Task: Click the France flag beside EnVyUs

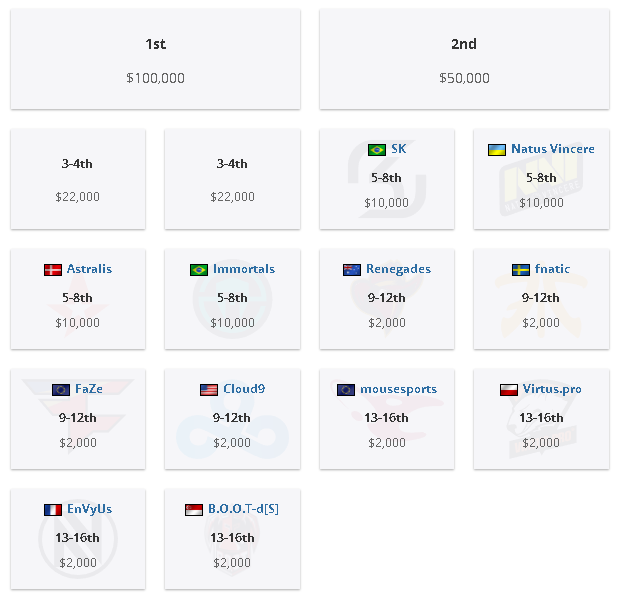Action: coord(53,510)
